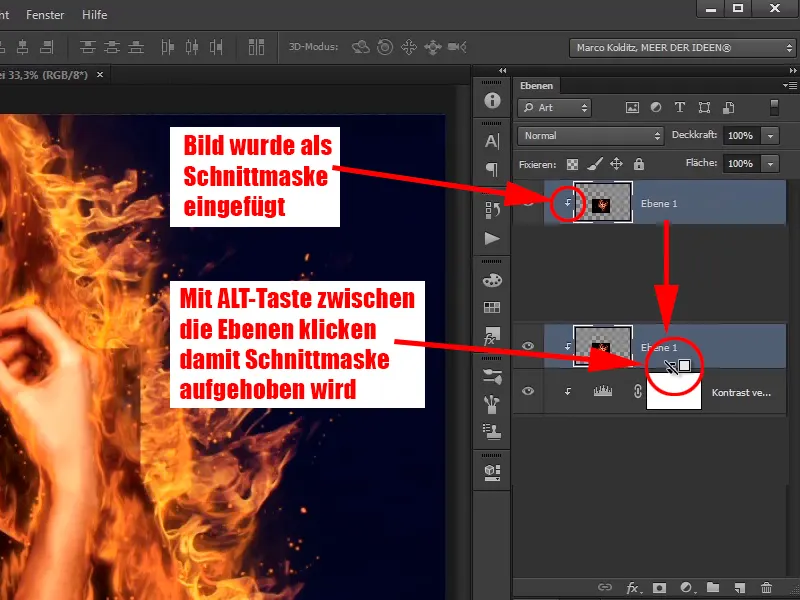The height and width of the screenshot is (600, 800).
Task: Filter layers by adjustment layers icon
Action: pyautogui.click(x=656, y=107)
